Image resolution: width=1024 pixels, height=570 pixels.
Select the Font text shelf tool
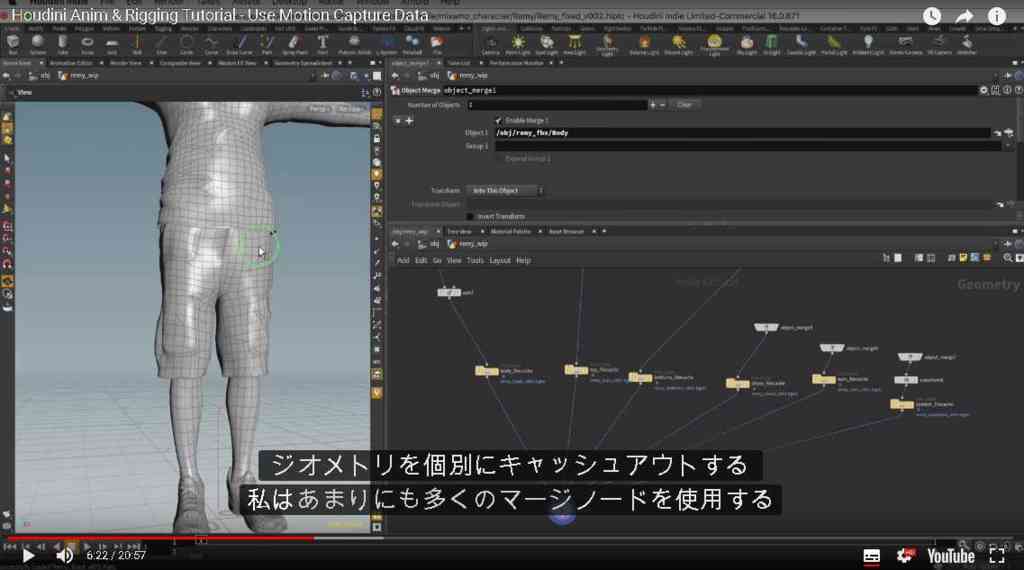(x=323, y=44)
